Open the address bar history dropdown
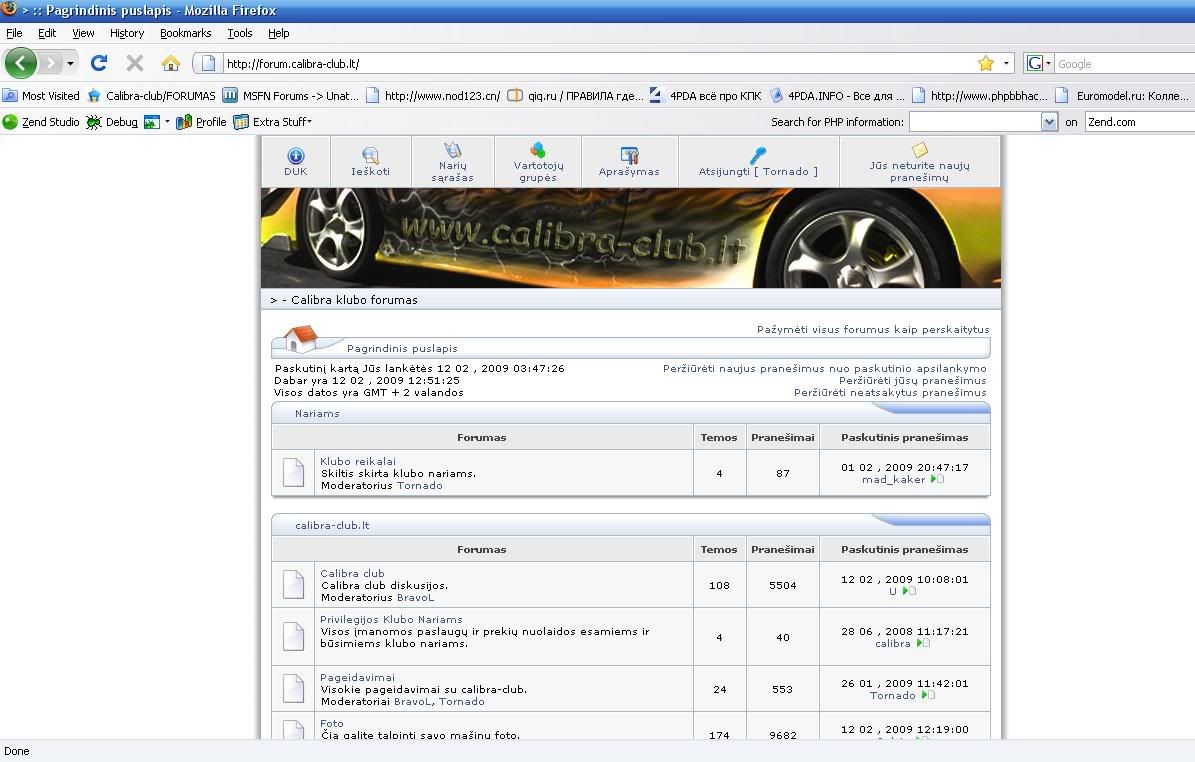Screen dimensions: 1195x762 [1007, 63]
